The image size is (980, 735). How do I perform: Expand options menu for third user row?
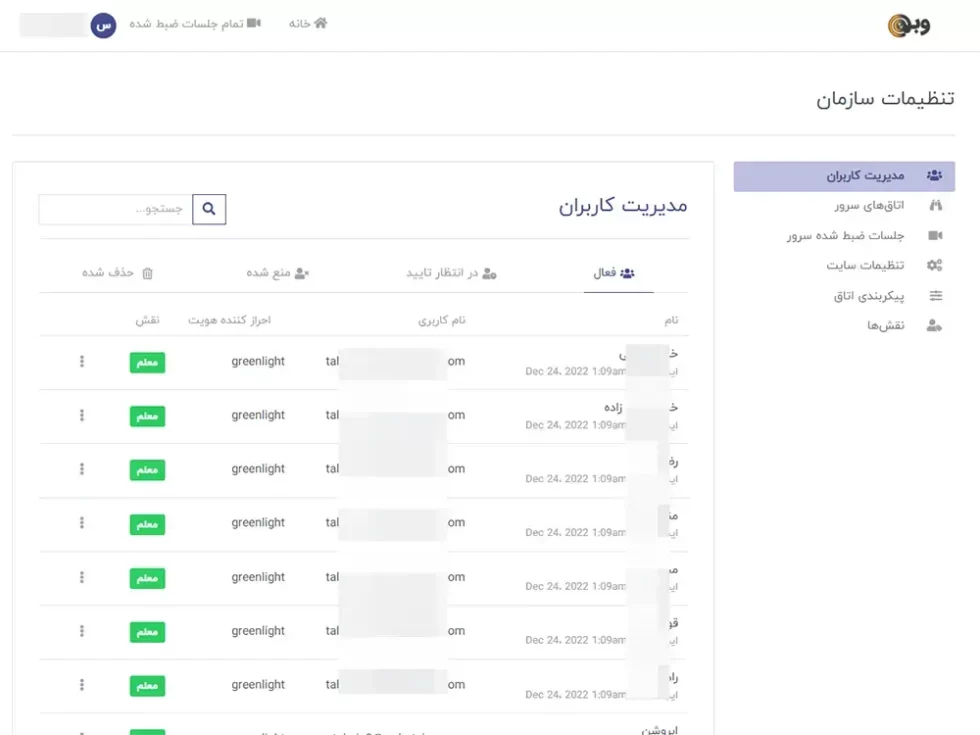tap(82, 469)
